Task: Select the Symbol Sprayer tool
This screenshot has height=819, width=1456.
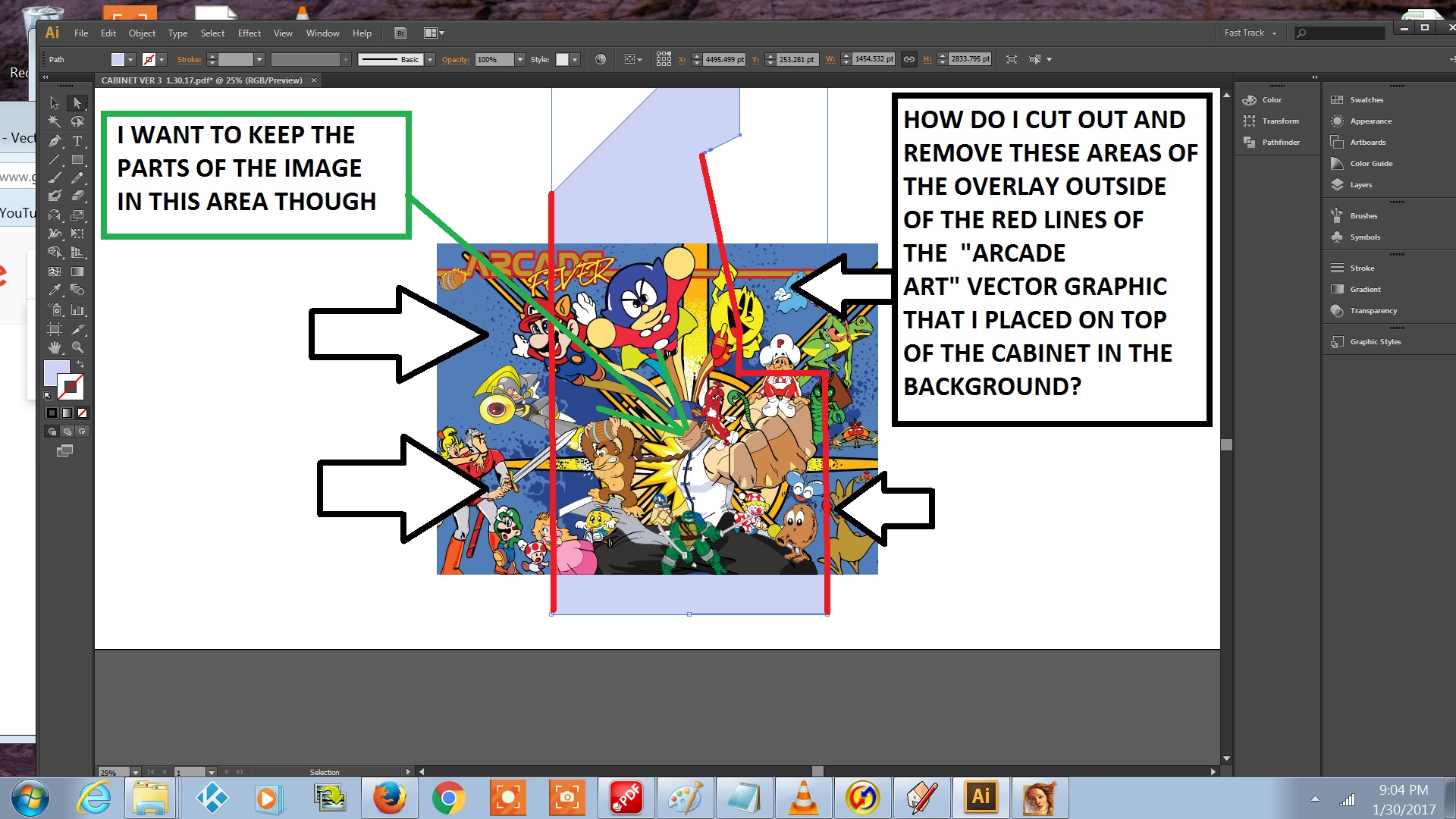Action: (x=55, y=309)
